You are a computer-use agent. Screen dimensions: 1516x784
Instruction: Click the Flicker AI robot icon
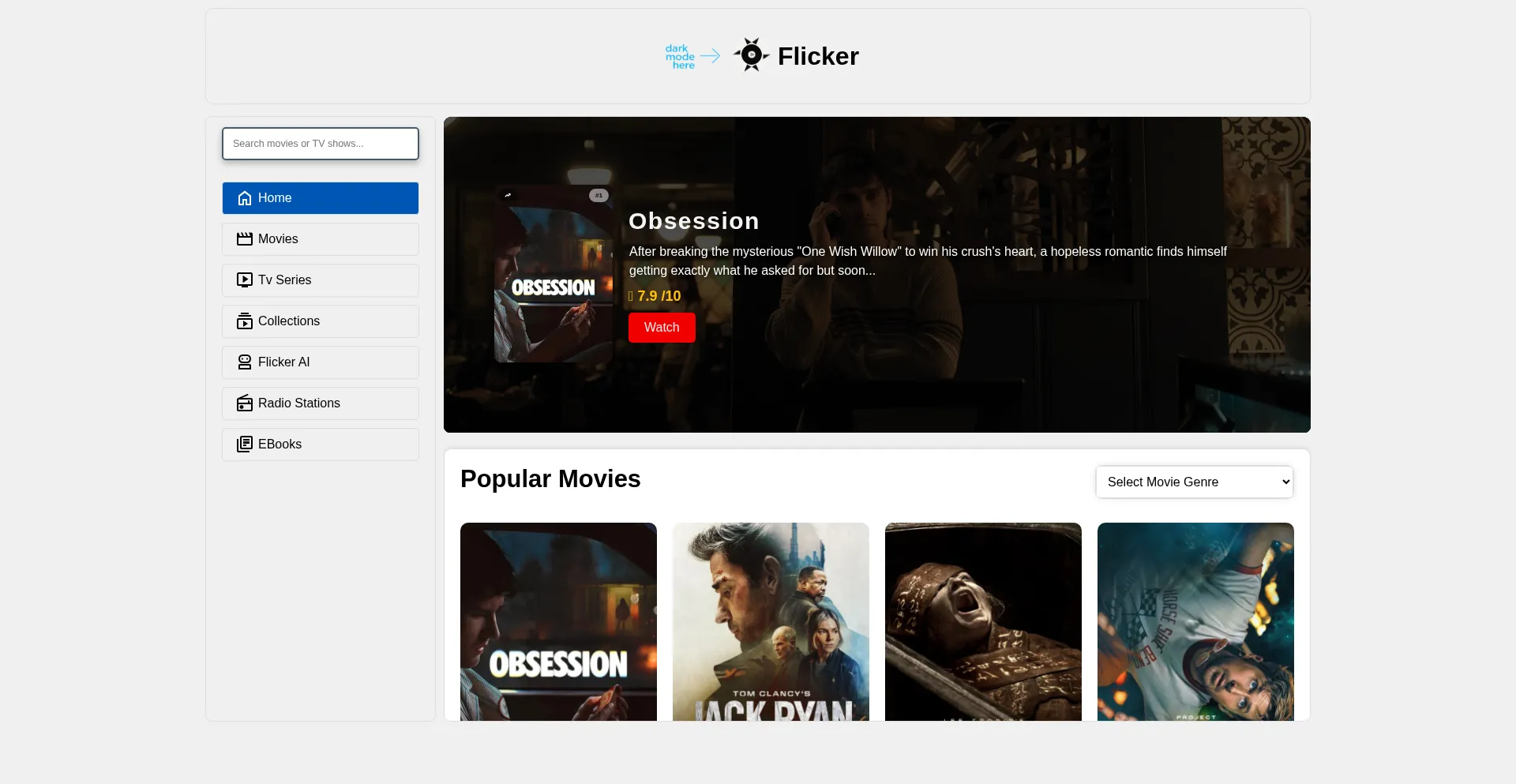tap(245, 362)
